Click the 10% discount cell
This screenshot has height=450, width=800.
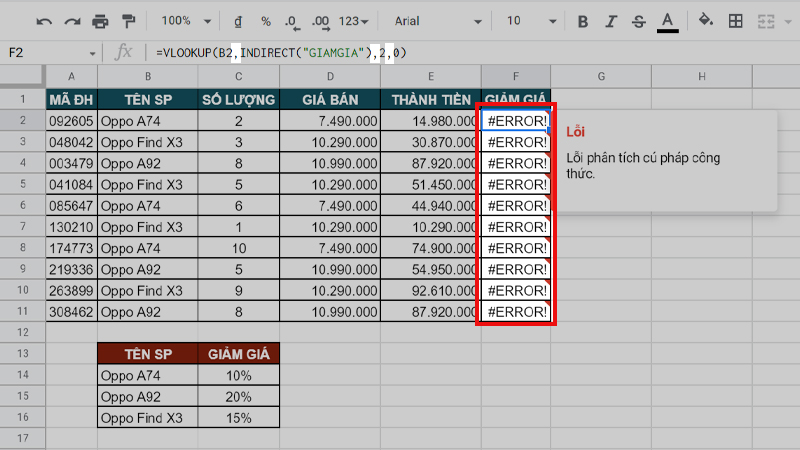coord(238,376)
